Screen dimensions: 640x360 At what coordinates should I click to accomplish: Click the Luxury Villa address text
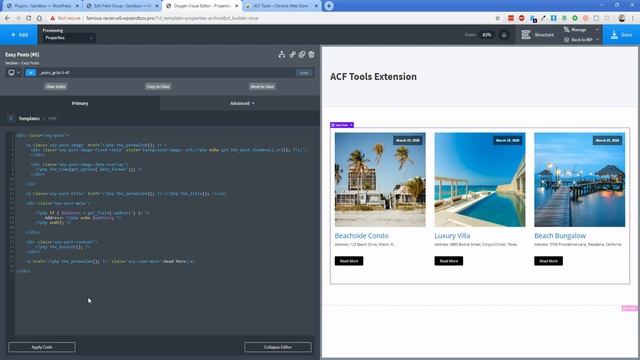tap(476, 244)
